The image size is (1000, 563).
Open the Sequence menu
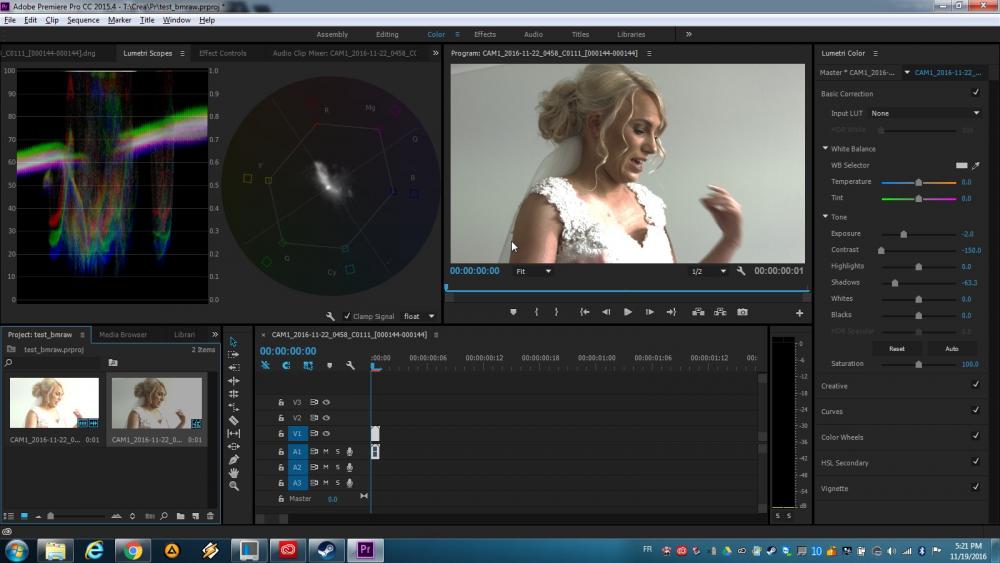(83, 20)
